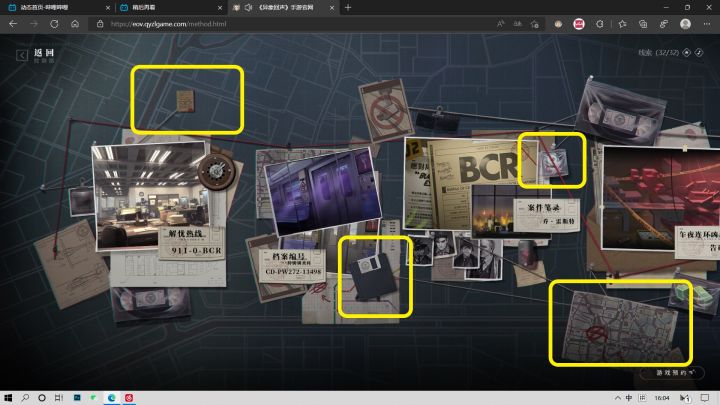Image resolution: width=720 pixels, height=405 pixels.
Task: Open the clock showing 16:04
Action: [x=662, y=398]
